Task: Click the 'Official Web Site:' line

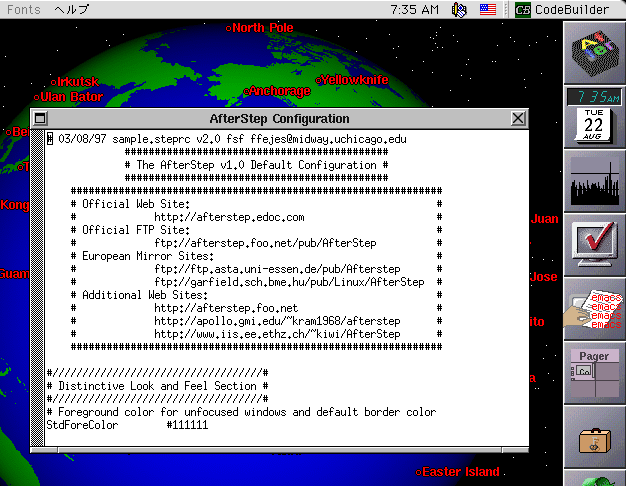Action: pos(136,204)
